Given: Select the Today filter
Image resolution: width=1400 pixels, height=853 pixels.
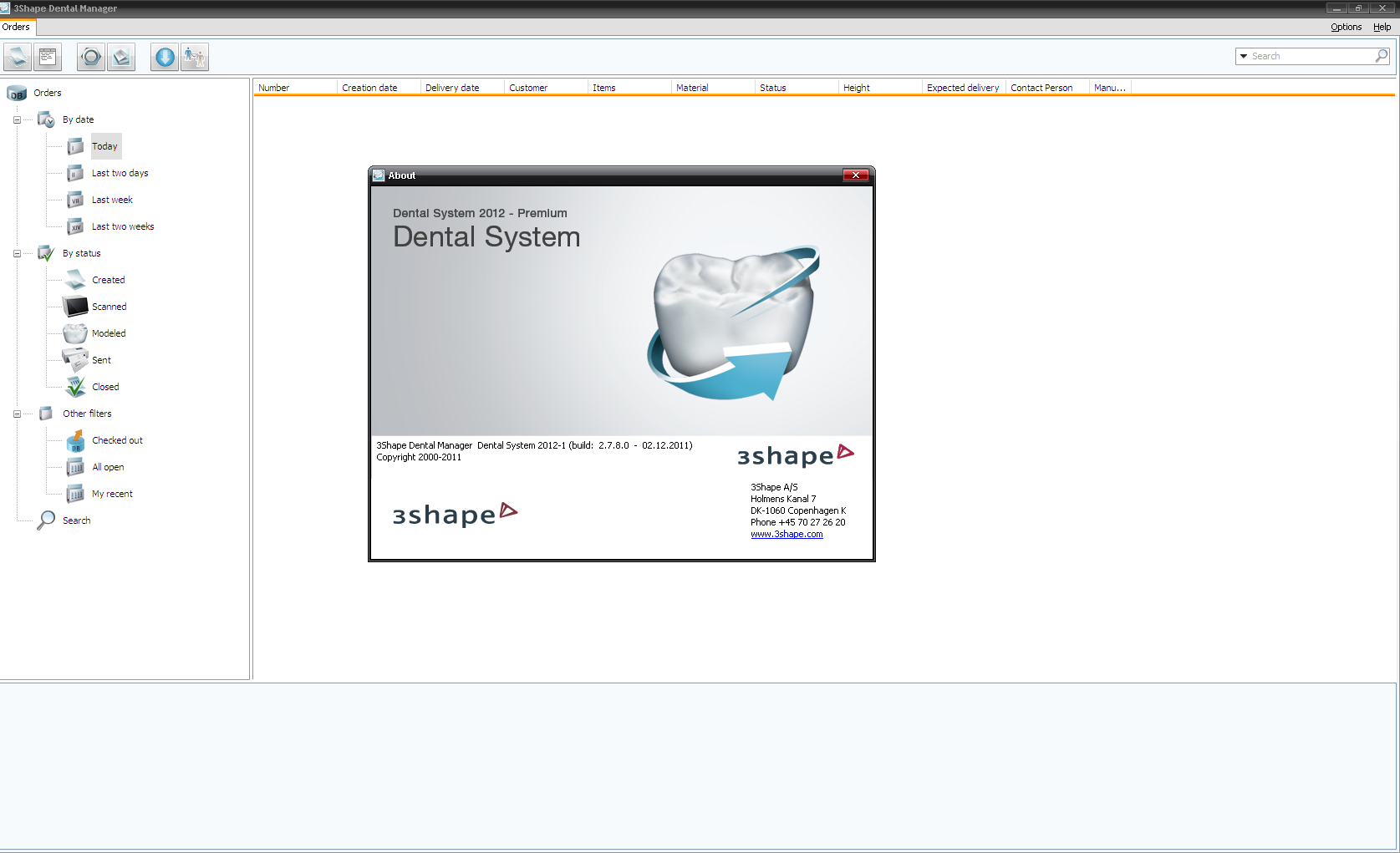Looking at the screenshot, I should pos(105,146).
